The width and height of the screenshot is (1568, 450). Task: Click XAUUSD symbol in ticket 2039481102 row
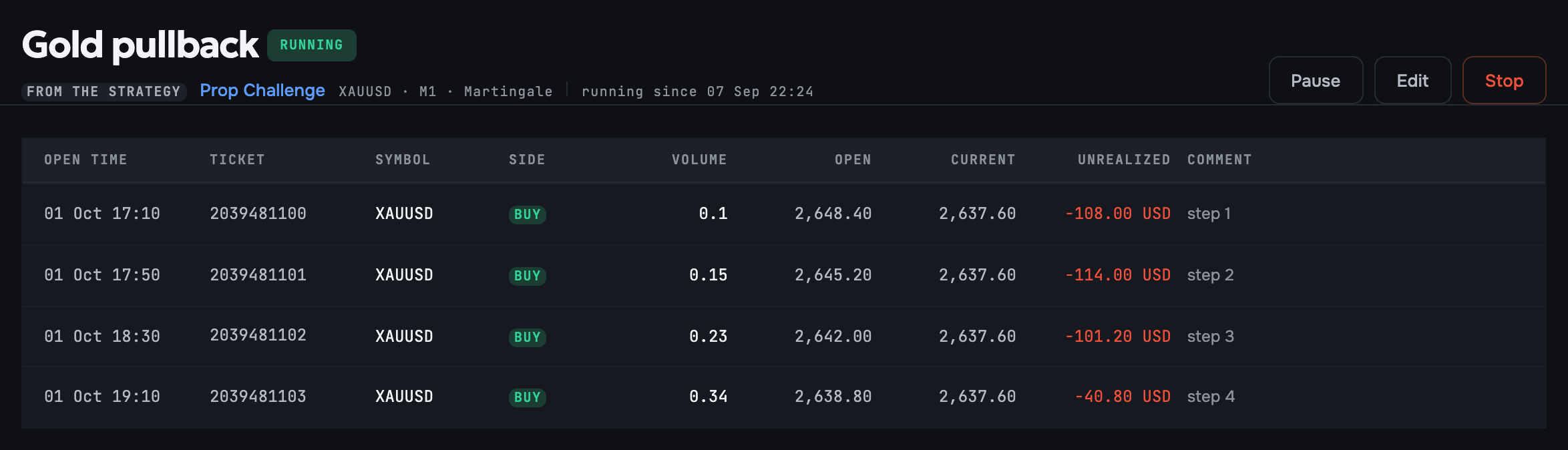[404, 336]
